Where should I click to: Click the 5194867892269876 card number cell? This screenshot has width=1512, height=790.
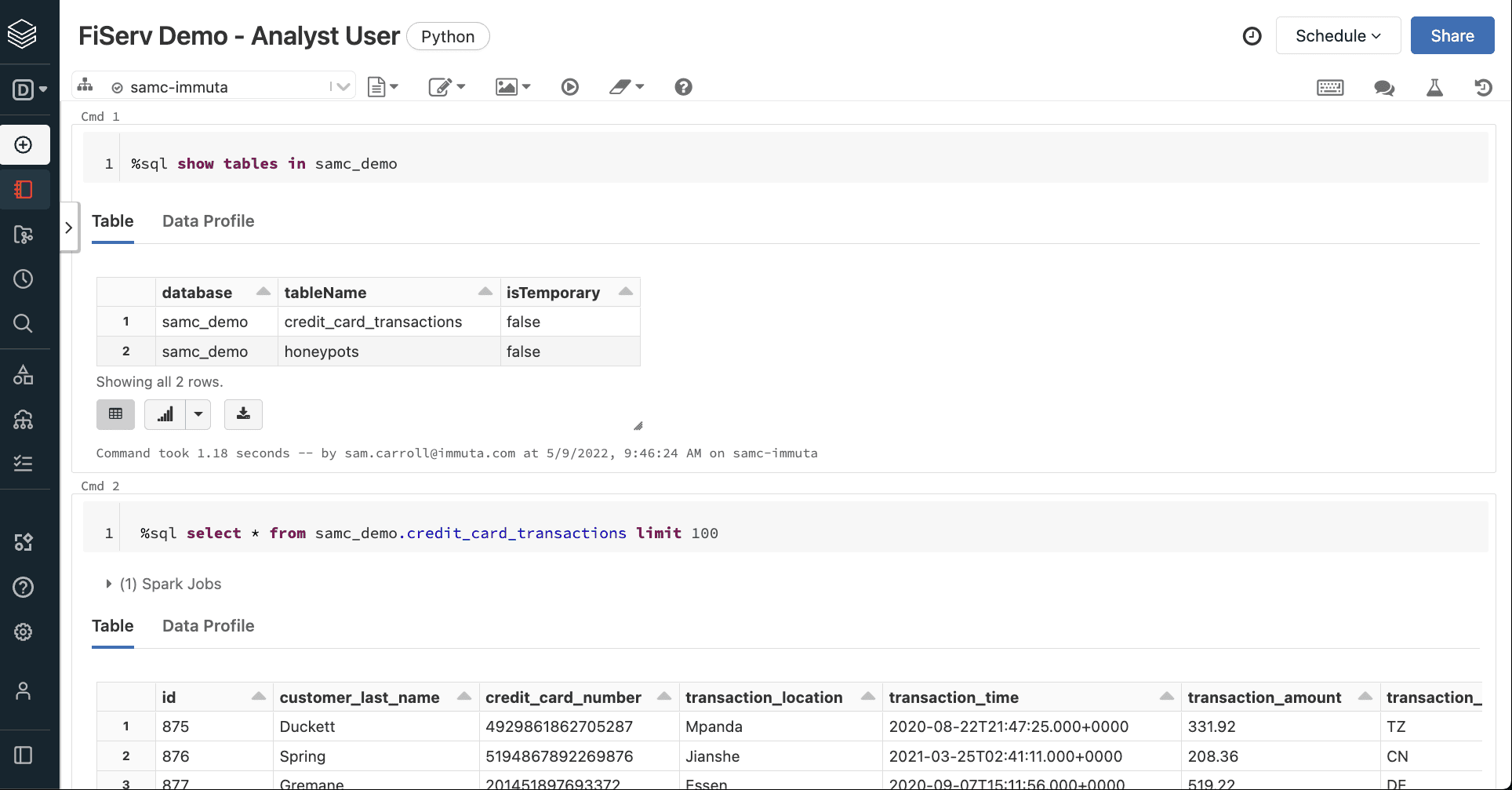coord(579,756)
